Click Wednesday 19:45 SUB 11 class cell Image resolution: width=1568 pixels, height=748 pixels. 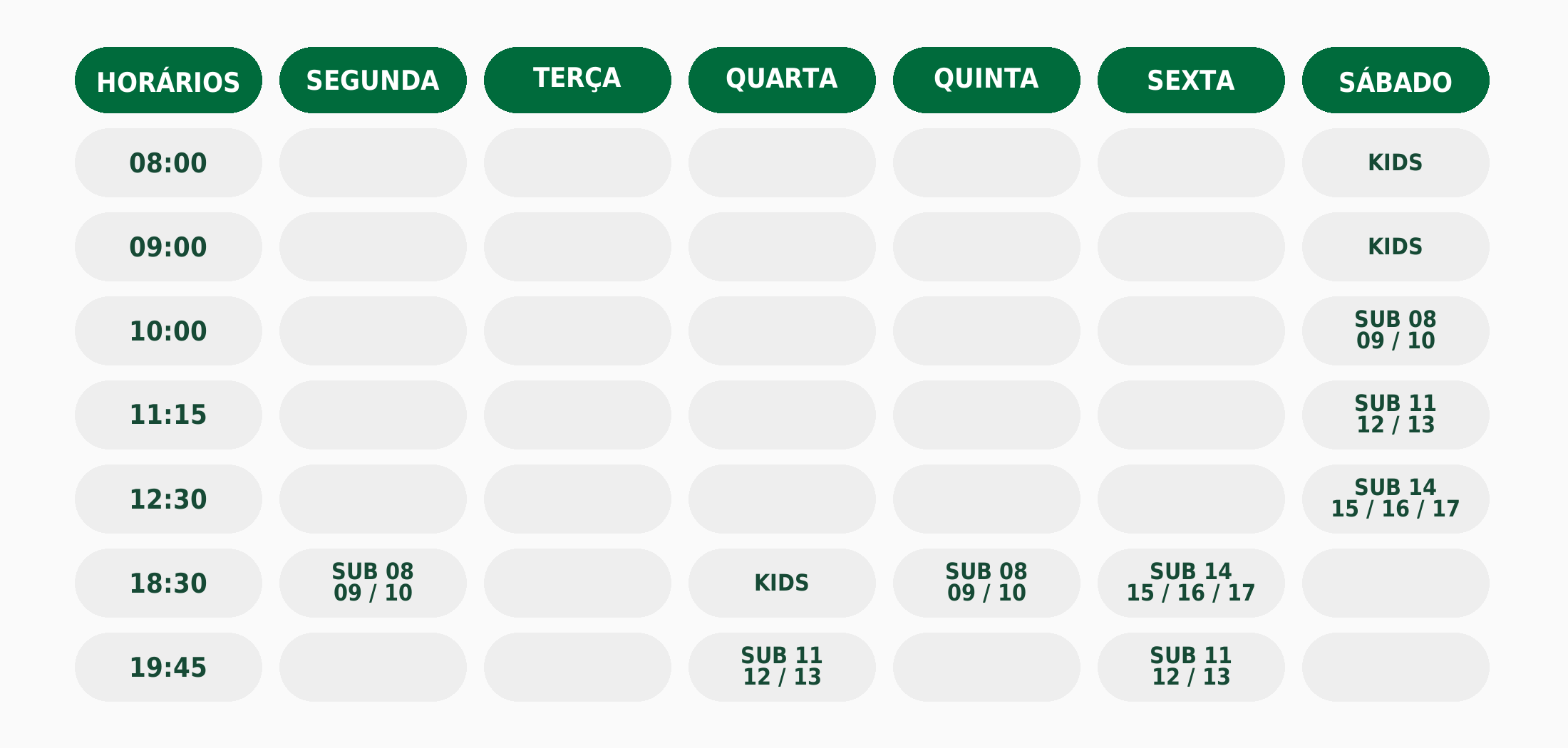[x=782, y=668]
